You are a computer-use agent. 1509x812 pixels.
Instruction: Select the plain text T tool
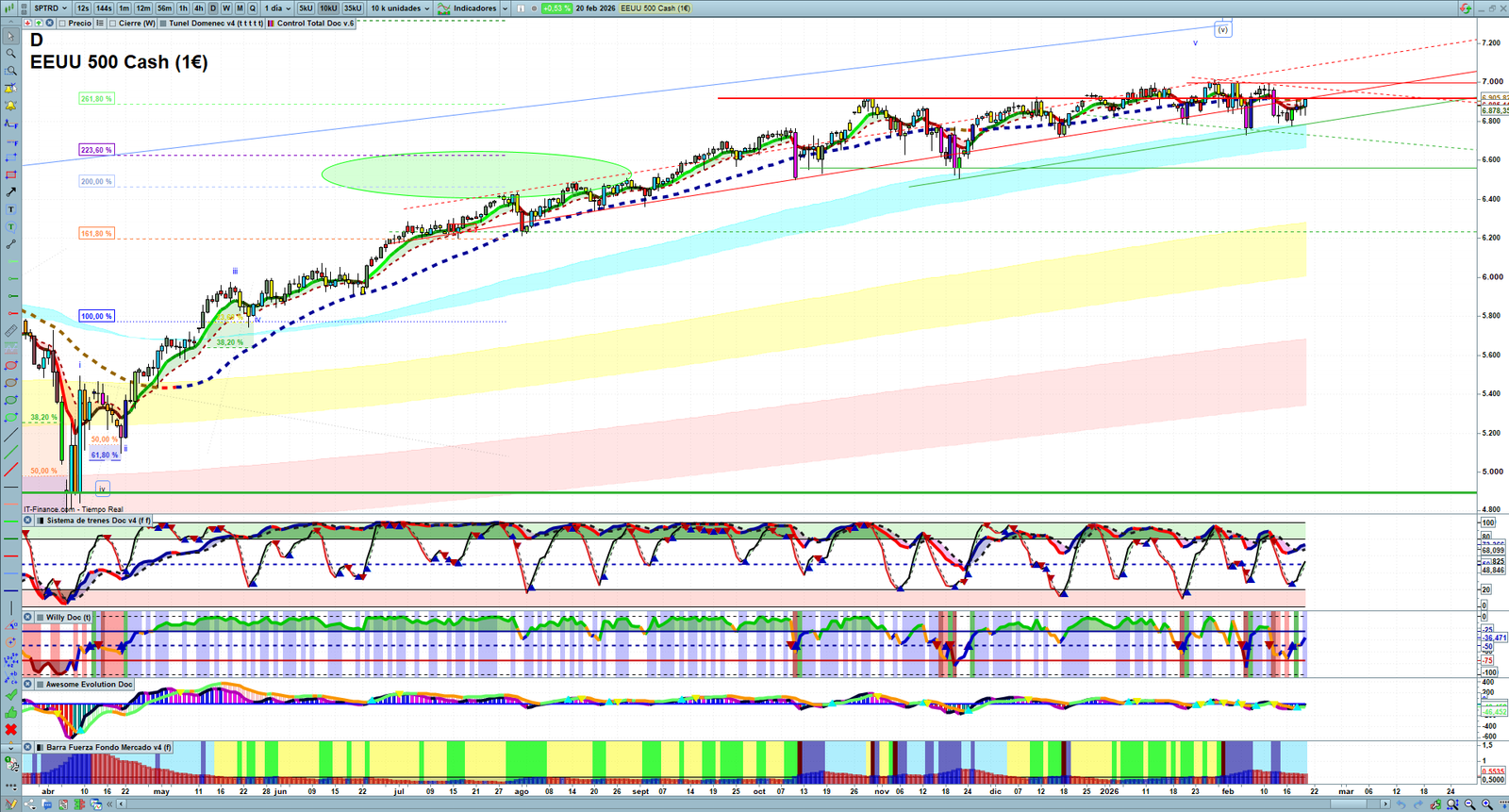pyautogui.click(x=10, y=209)
